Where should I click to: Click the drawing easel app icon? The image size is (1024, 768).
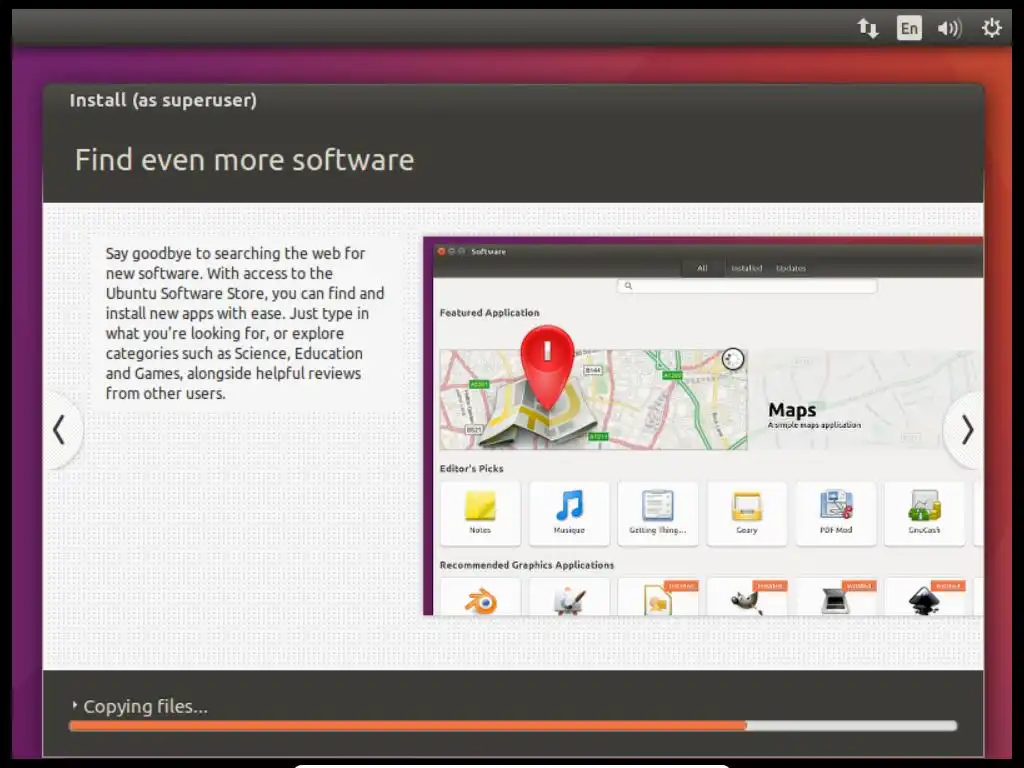pyautogui.click(x=569, y=601)
